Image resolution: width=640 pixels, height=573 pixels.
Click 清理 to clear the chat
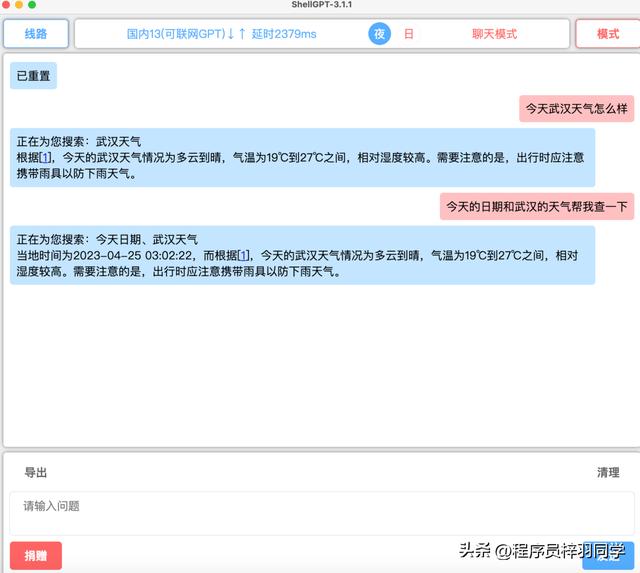[x=607, y=473]
